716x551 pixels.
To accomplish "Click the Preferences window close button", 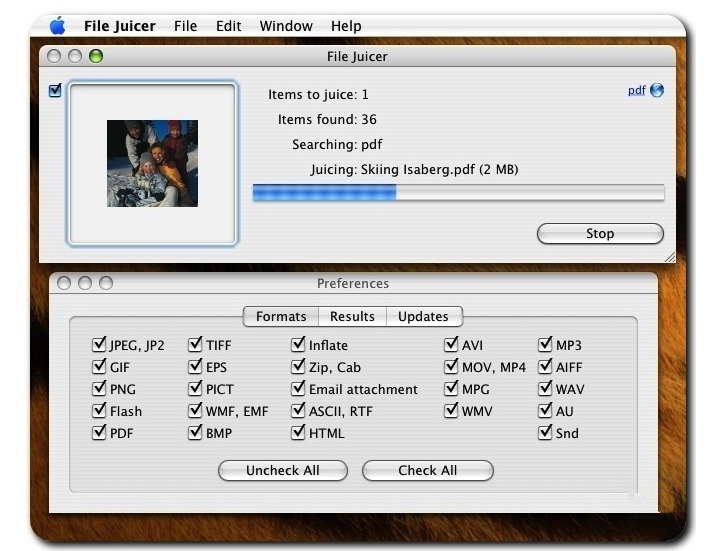I will pos(64,283).
